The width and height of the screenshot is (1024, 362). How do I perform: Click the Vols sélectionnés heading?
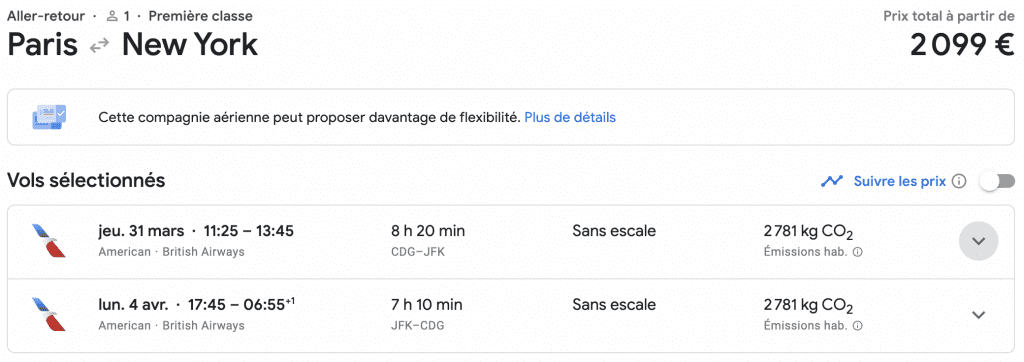click(86, 180)
